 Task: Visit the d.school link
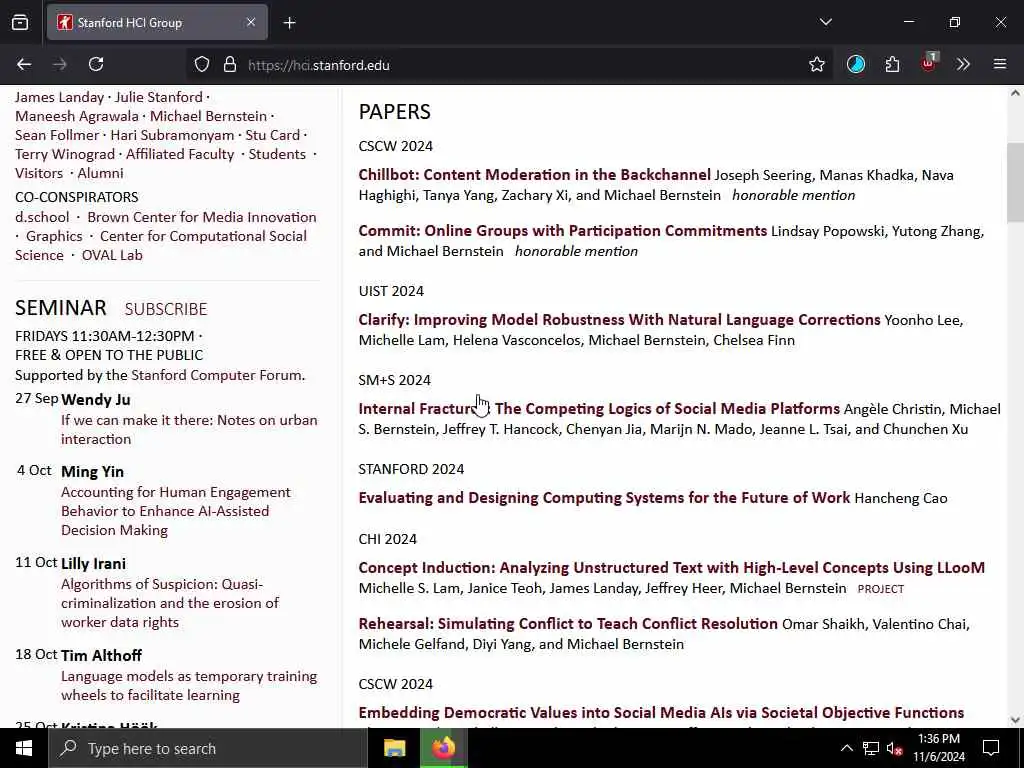click(42, 217)
